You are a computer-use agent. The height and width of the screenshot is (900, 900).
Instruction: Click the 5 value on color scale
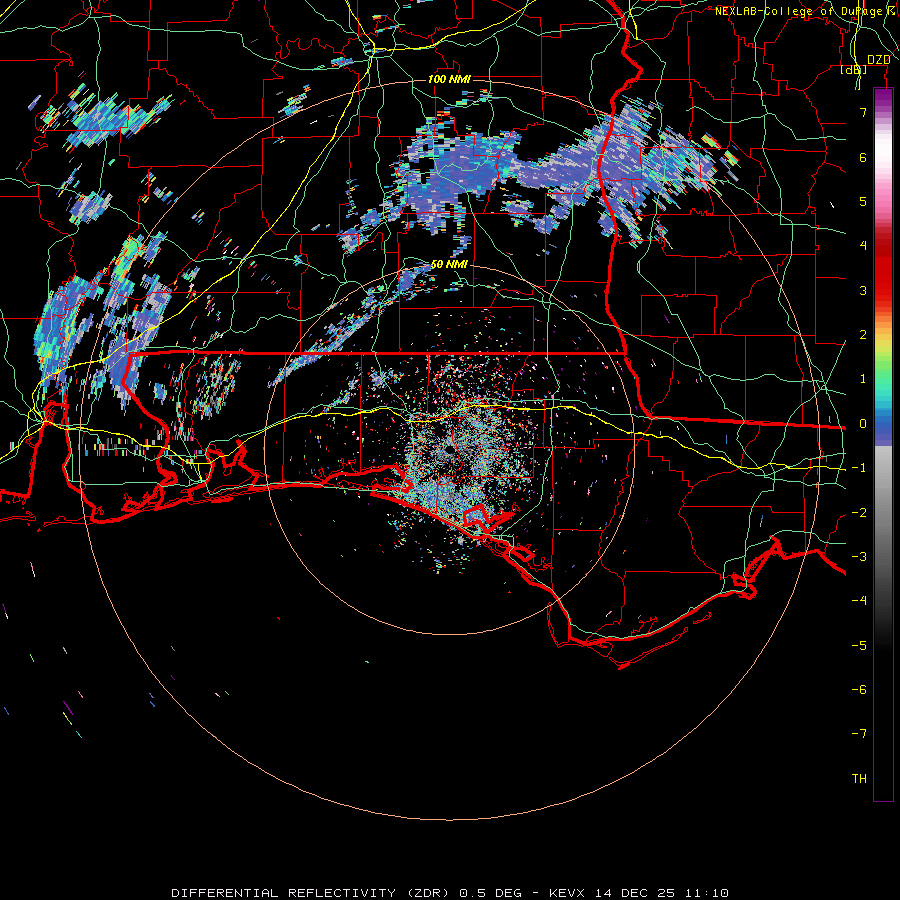click(x=863, y=201)
